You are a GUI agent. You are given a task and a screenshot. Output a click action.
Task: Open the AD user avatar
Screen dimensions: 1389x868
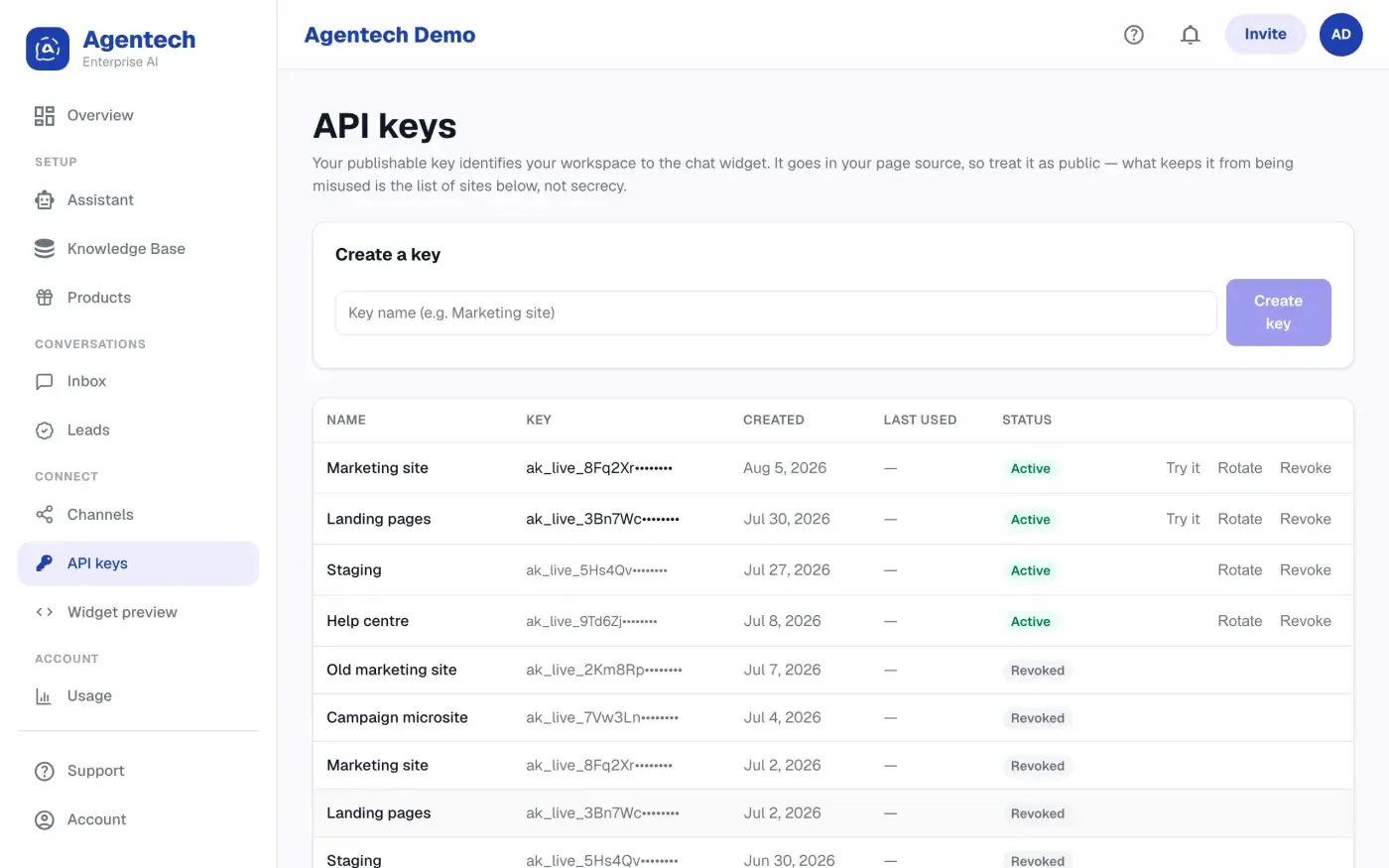(1341, 35)
